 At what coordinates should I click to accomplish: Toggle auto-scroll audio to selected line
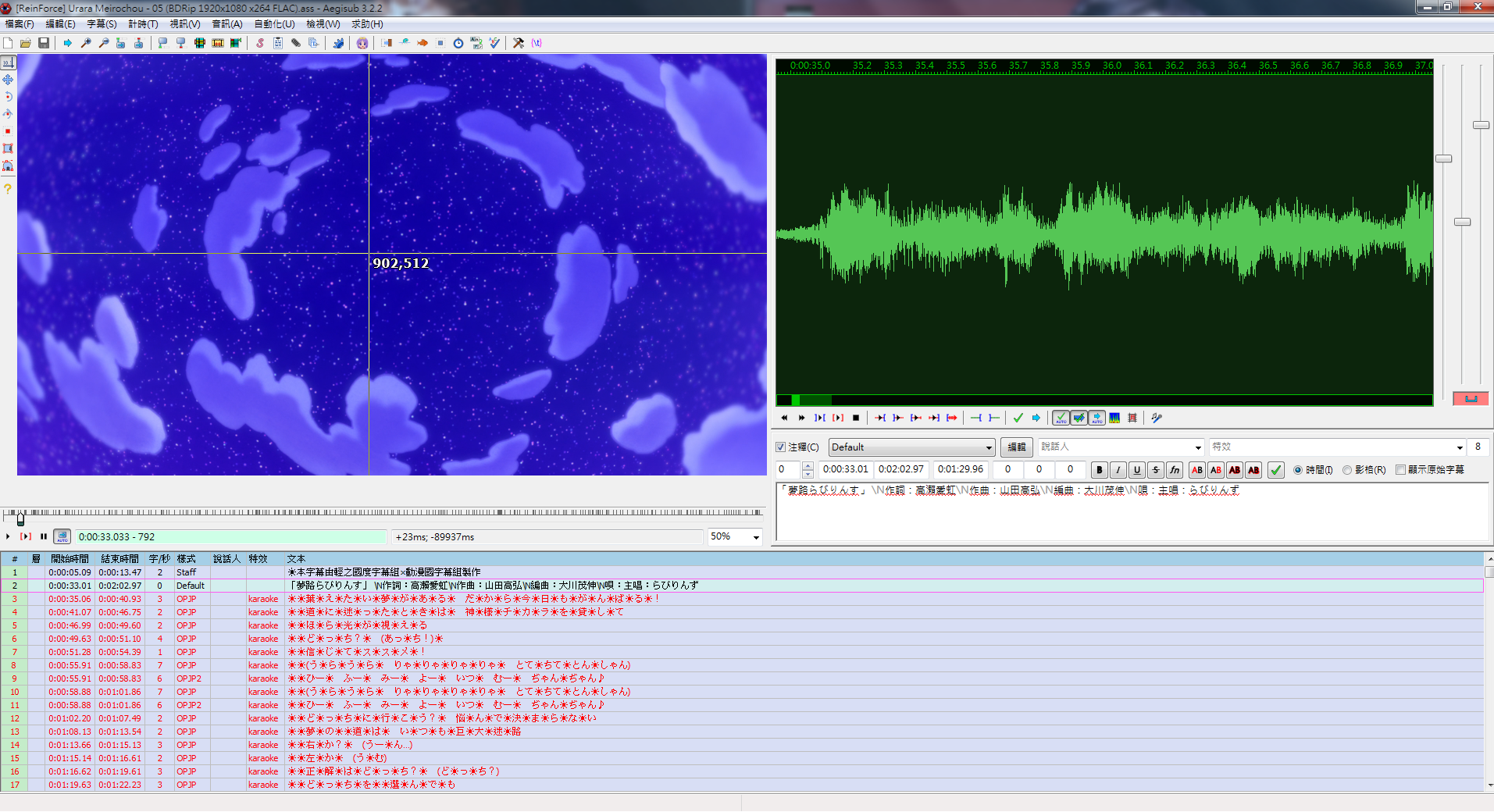point(1096,418)
